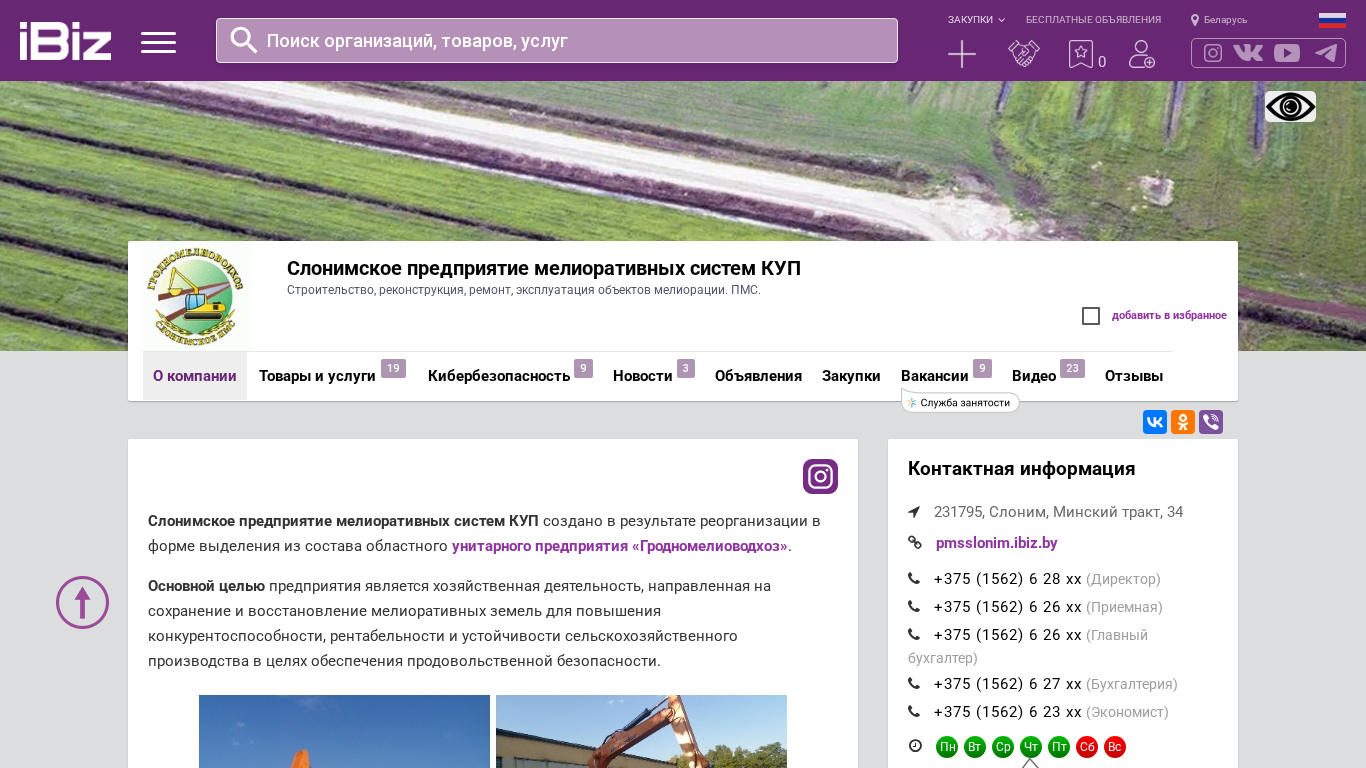The width and height of the screenshot is (1366, 768).
Task: Click the Контактная информация heading
Action: (1022, 469)
